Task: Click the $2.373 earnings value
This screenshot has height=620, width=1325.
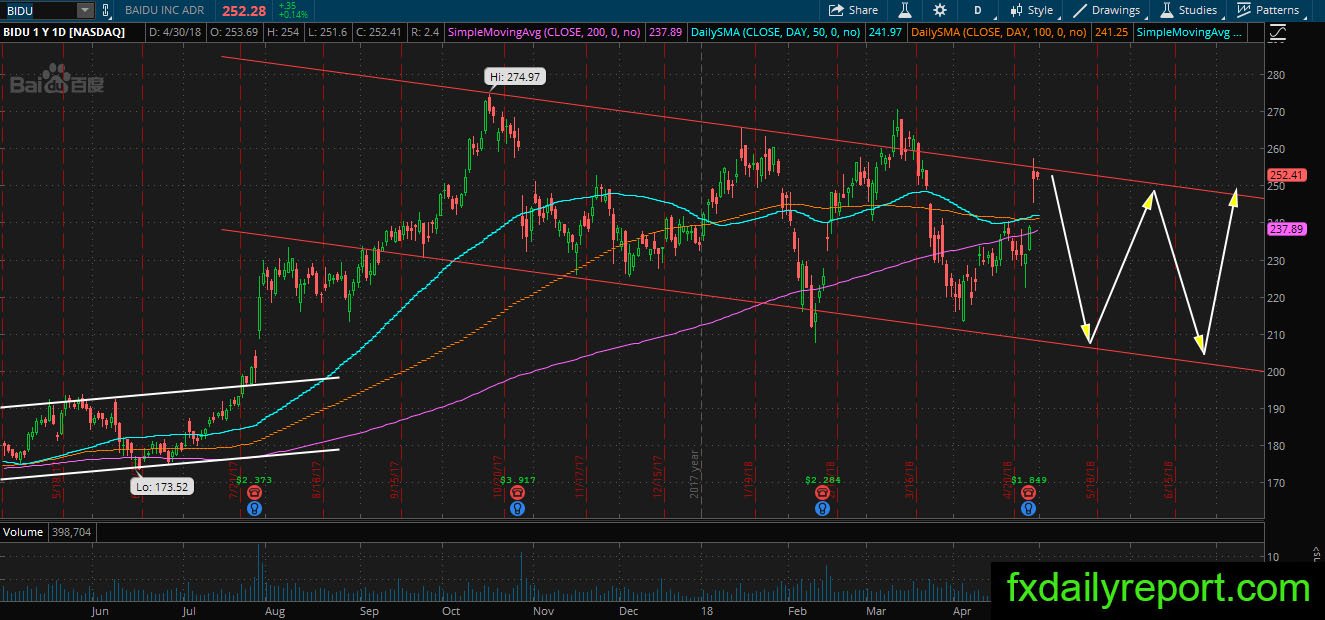Action: tap(254, 481)
